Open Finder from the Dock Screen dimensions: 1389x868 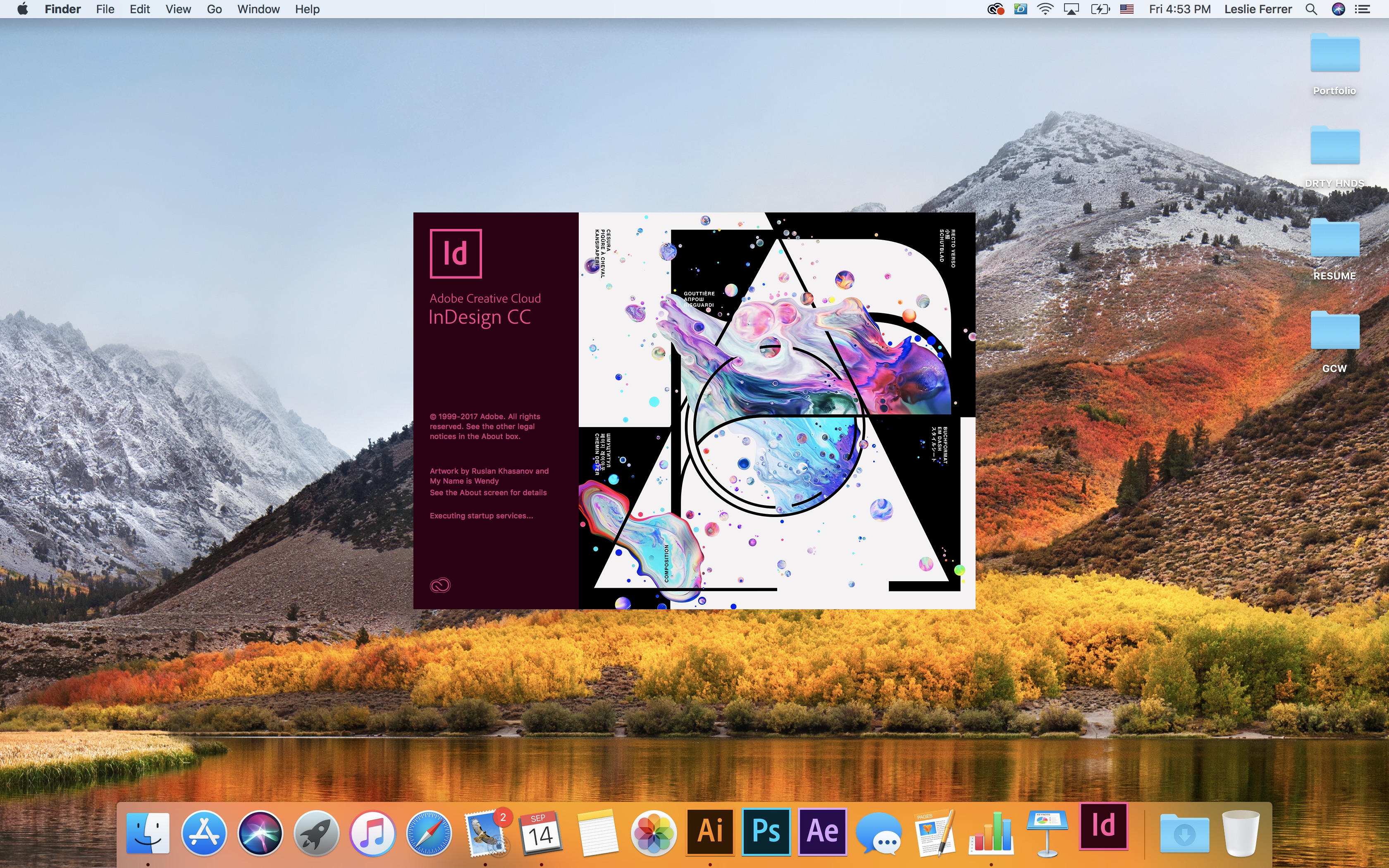click(148, 832)
